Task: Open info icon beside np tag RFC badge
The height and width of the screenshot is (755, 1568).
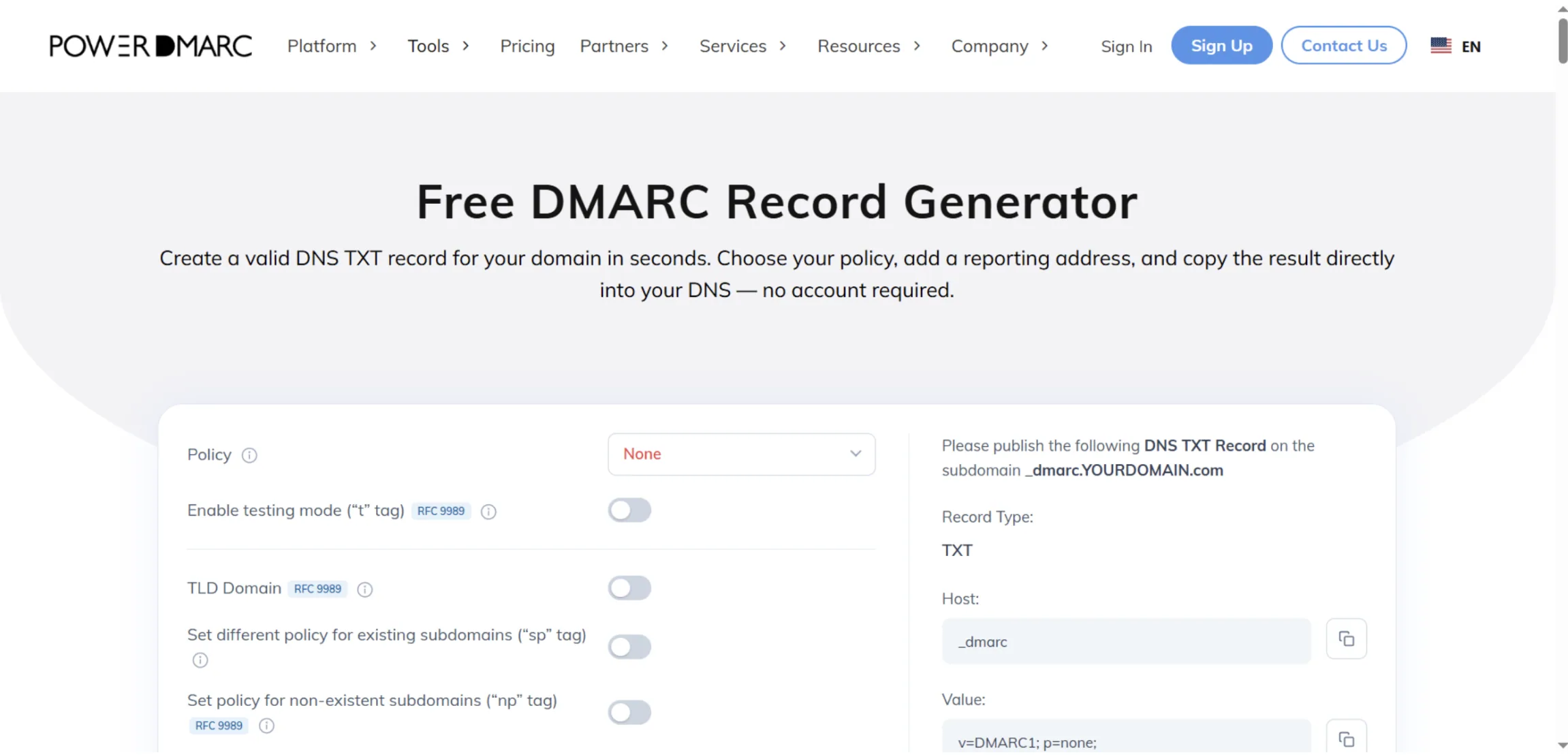Action: [x=267, y=726]
